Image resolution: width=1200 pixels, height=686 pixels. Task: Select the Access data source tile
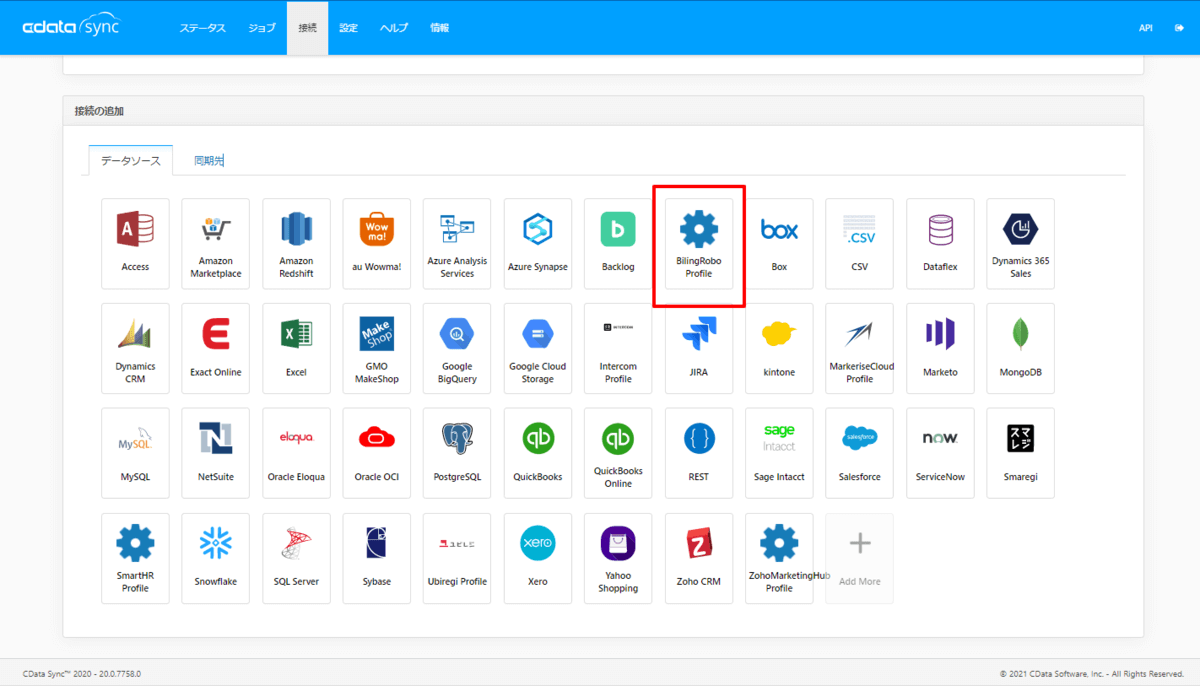click(135, 243)
